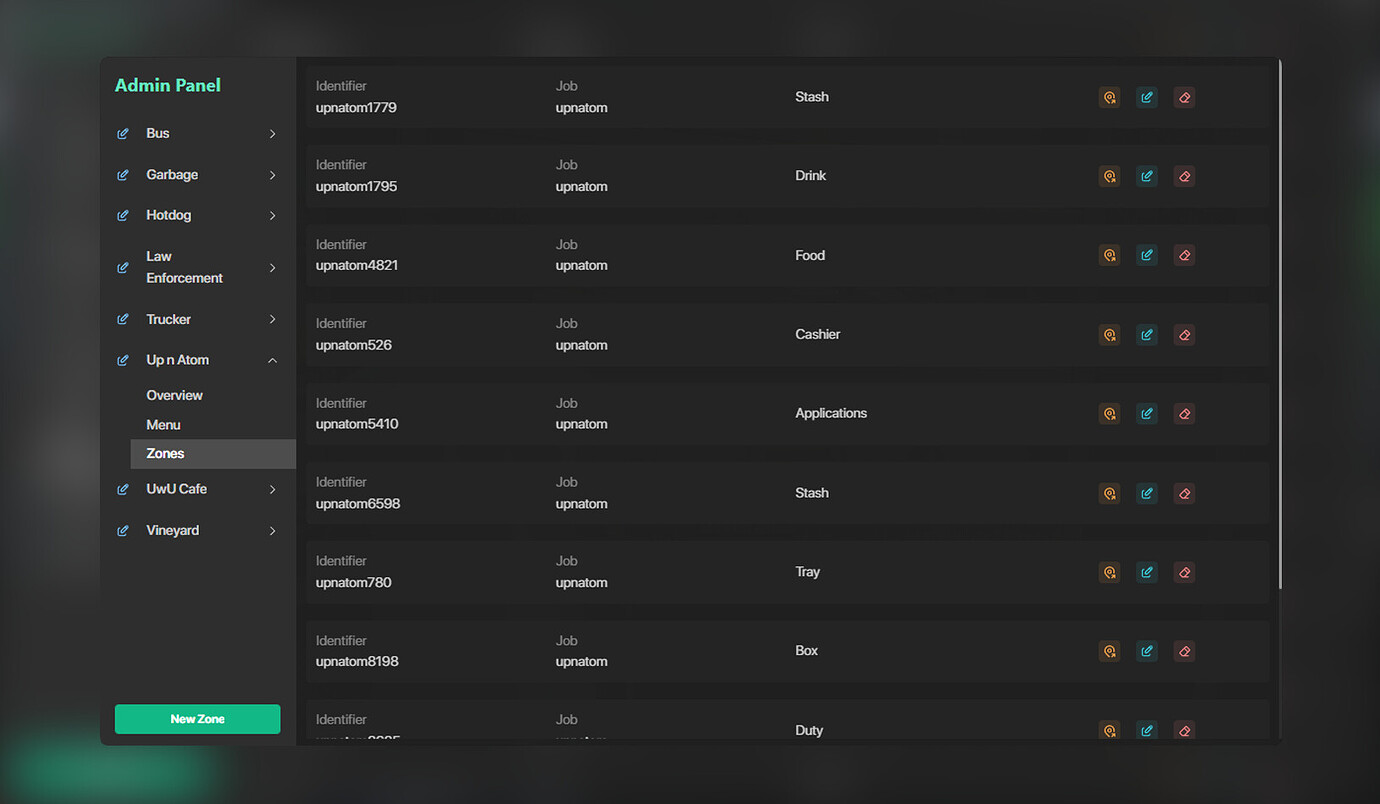This screenshot has height=804, width=1380.
Task: Teleport to zone upnatom1779
Action: [1109, 97]
